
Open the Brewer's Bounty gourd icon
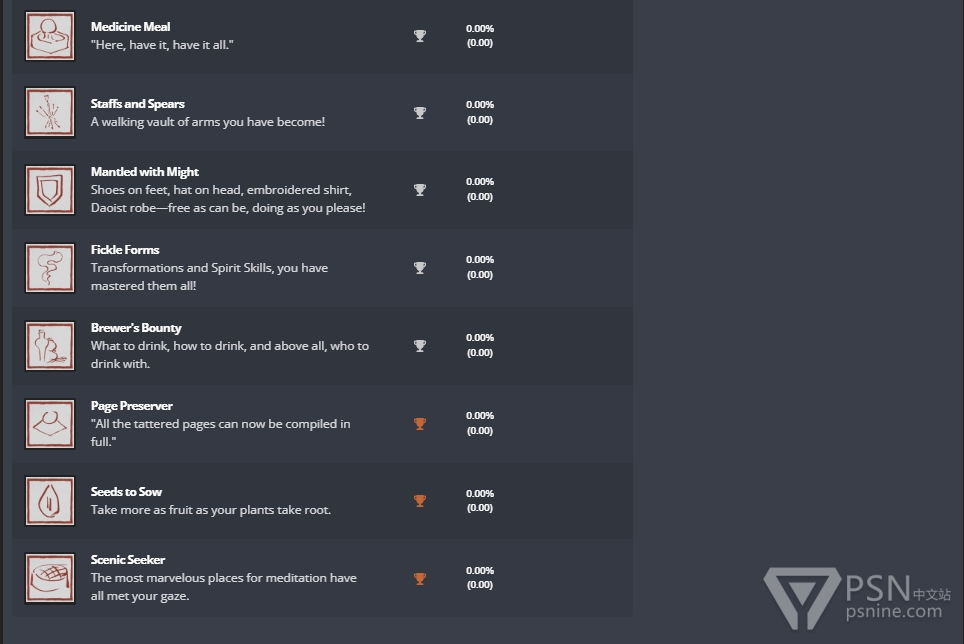50,346
